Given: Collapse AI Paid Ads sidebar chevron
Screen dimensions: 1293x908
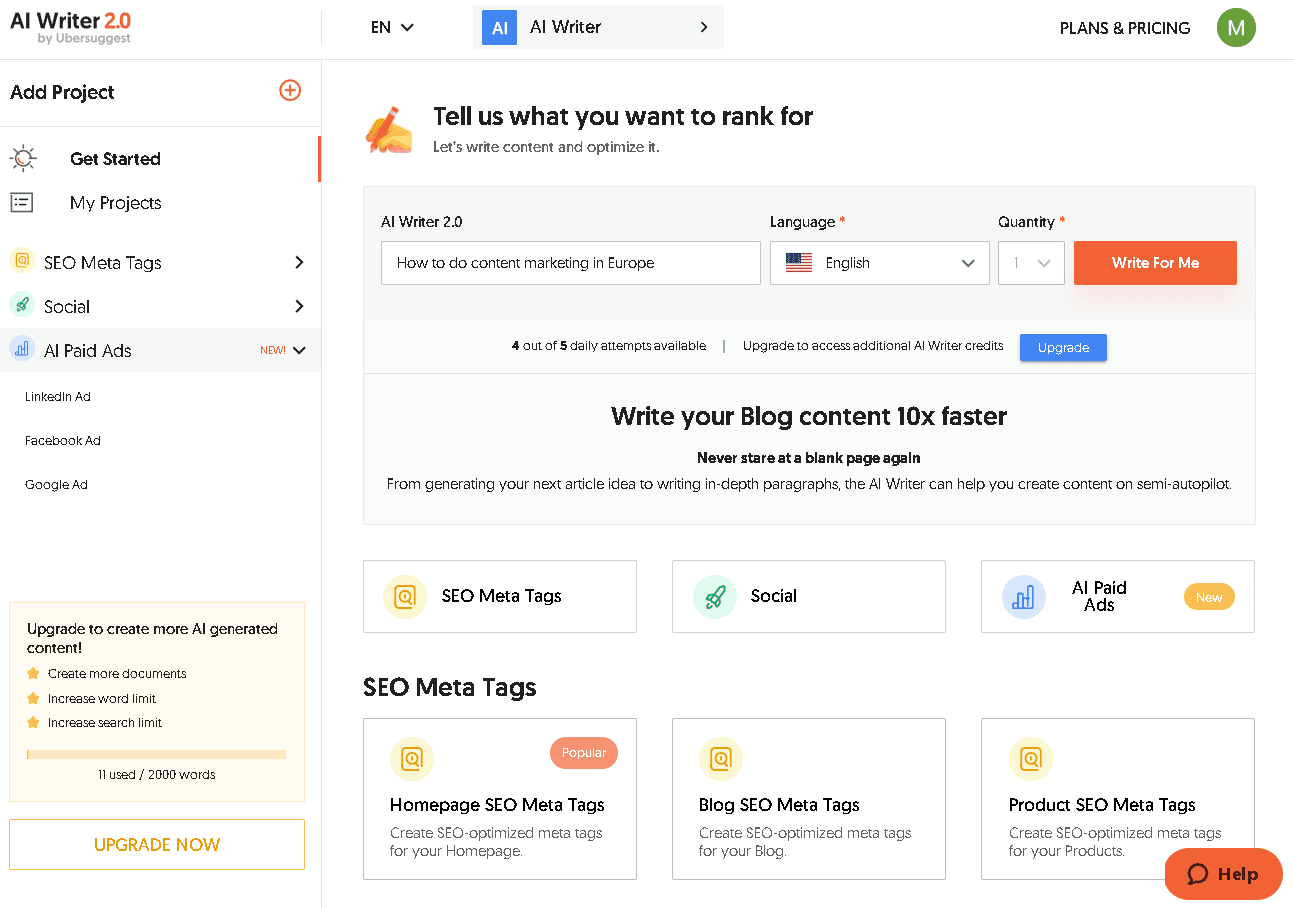Looking at the screenshot, I should pyautogui.click(x=299, y=350).
